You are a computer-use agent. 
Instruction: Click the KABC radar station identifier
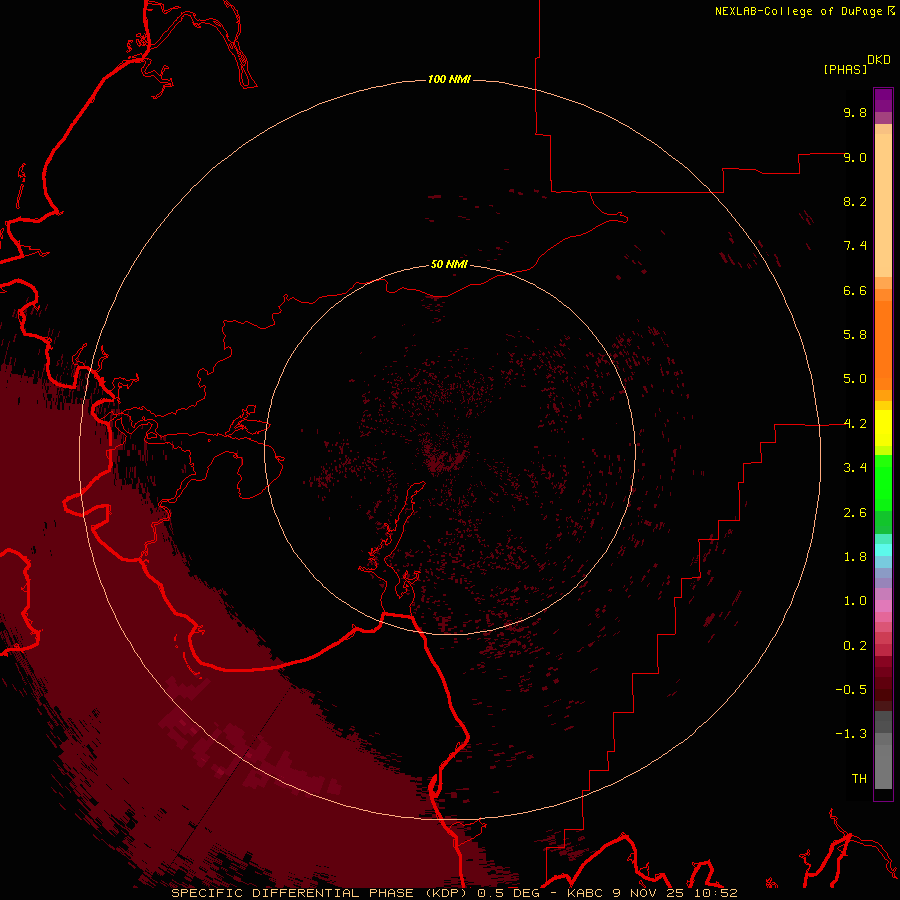pyautogui.click(x=587, y=893)
